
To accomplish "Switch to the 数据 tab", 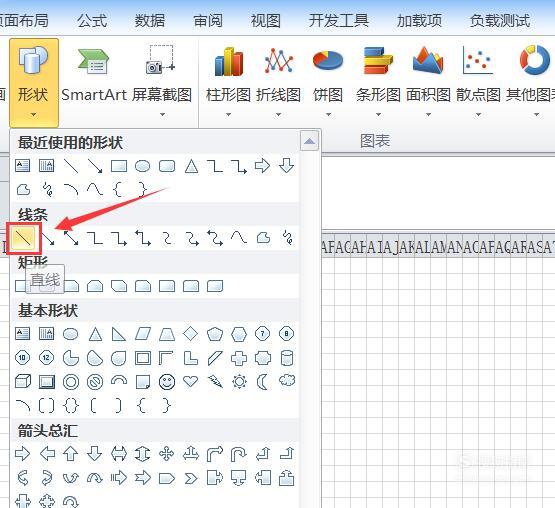I will pyautogui.click(x=150, y=21).
